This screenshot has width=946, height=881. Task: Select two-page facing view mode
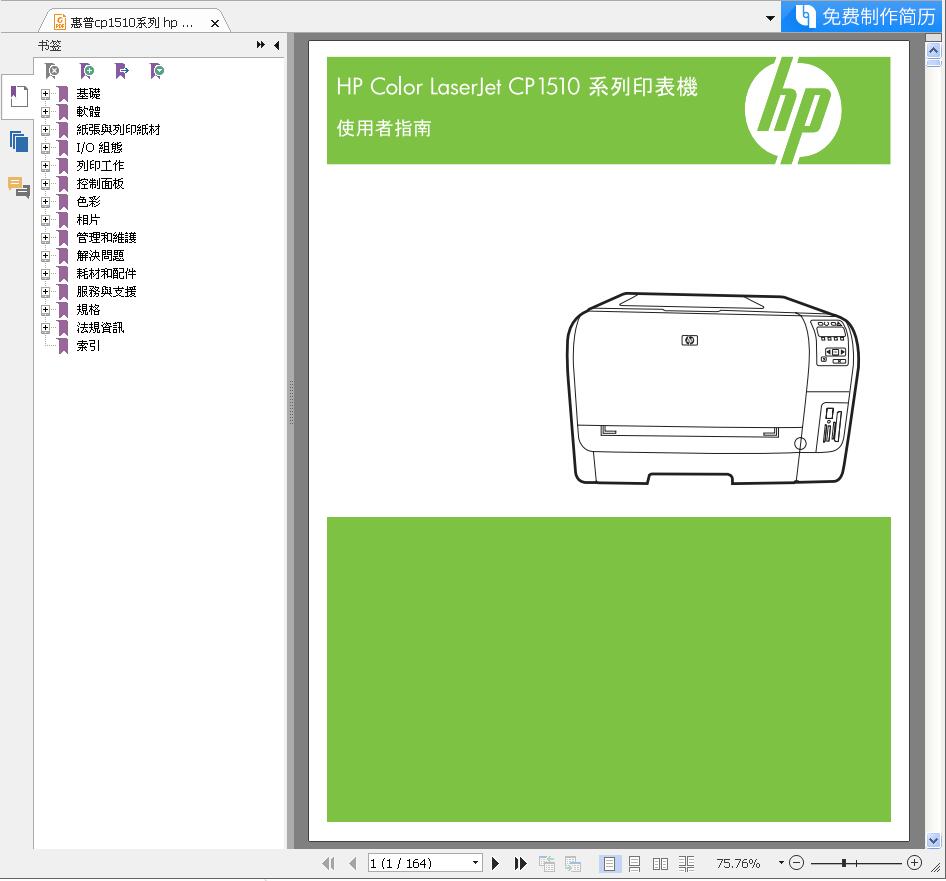click(660, 864)
